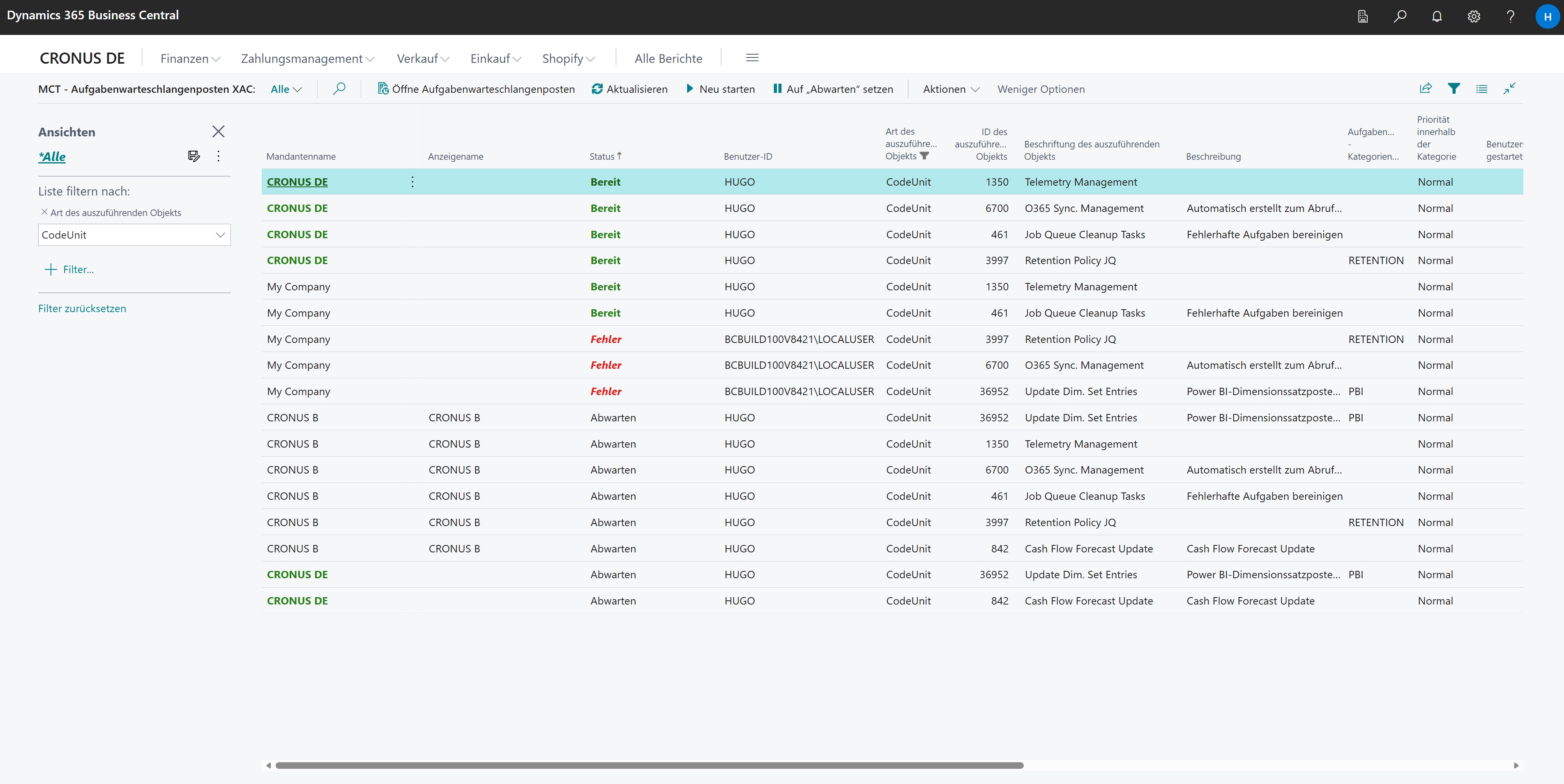Click the ID des auszuführenden Objekts column header

click(981, 144)
